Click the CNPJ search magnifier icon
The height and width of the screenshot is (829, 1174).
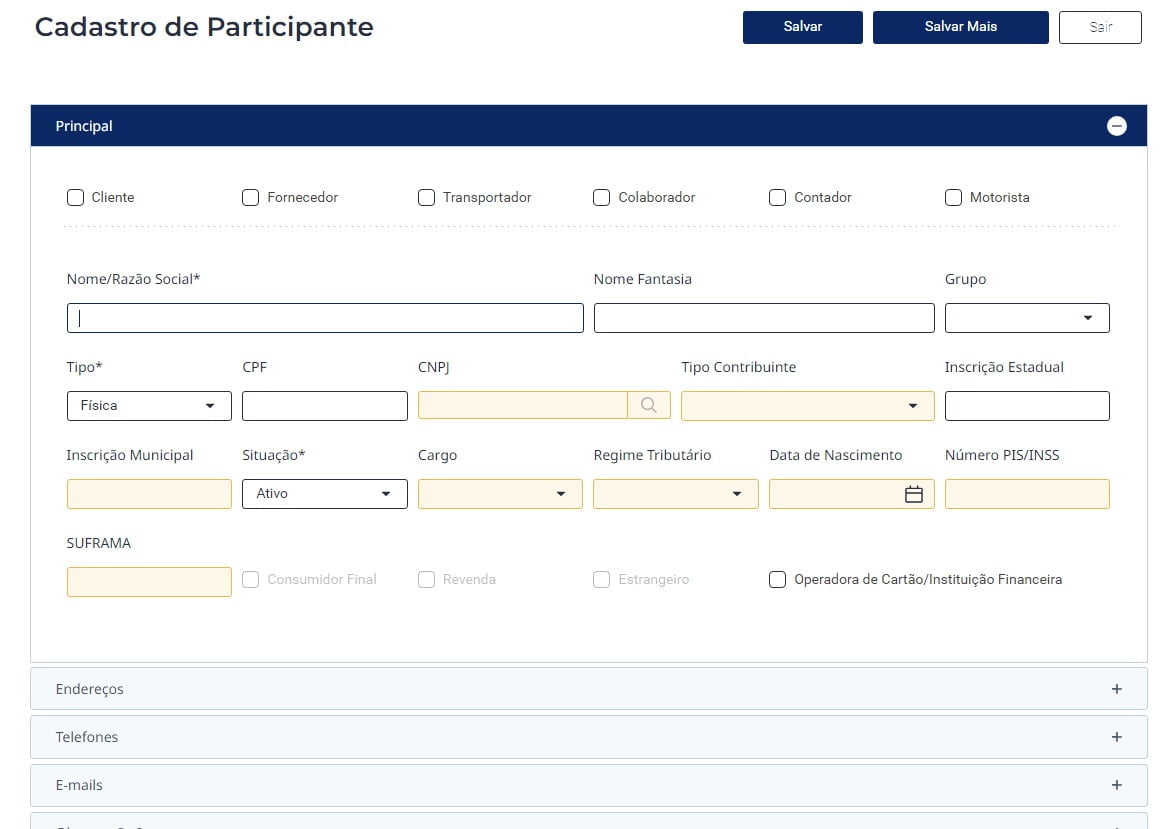(649, 405)
